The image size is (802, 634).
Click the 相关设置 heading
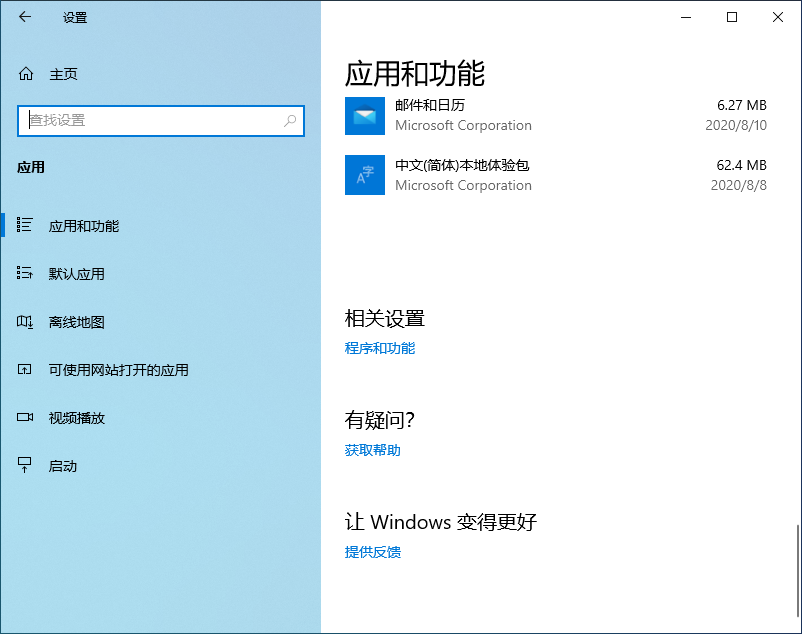[x=385, y=319]
